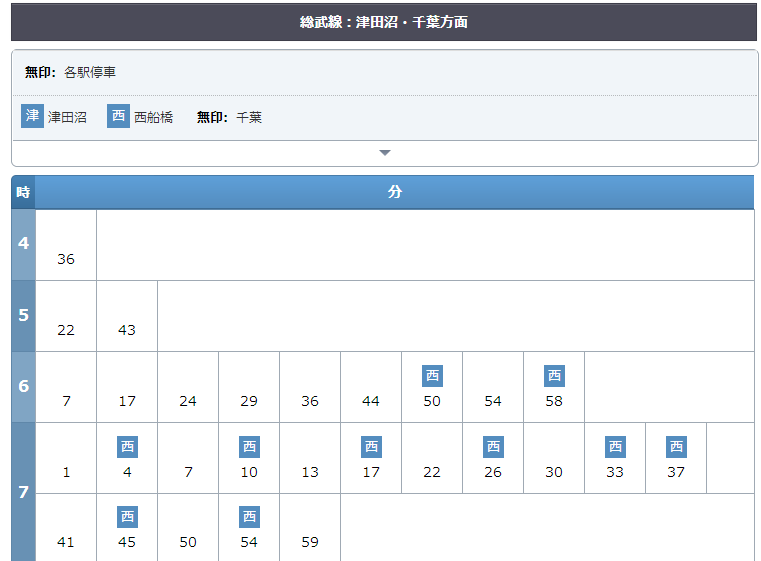
Task: Click the 西 icon above 7:33
Action: pyautogui.click(x=615, y=447)
